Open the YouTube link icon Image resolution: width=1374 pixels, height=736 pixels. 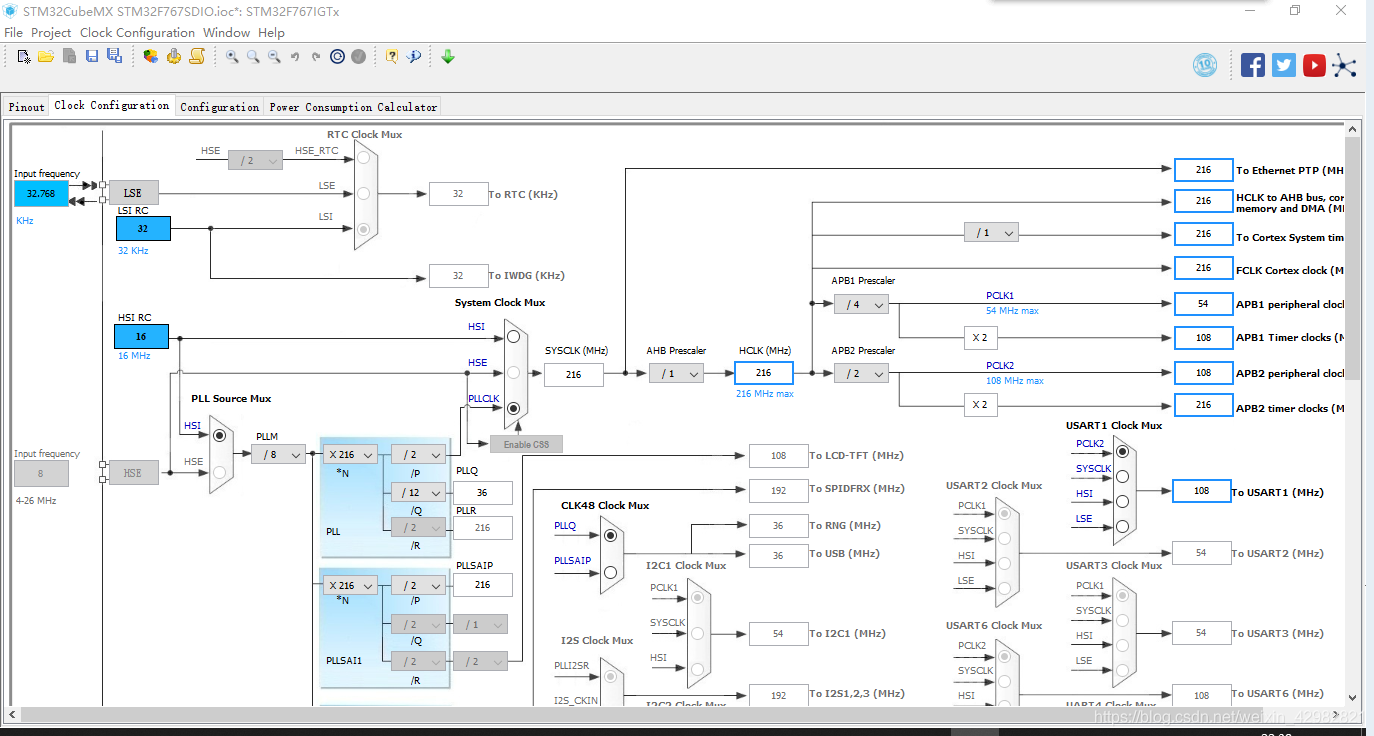1314,65
